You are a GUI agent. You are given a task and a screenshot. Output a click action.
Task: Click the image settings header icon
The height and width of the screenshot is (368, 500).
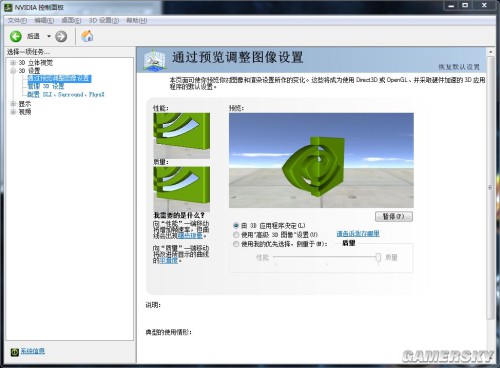pyautogui.click(x=154, y=60)
